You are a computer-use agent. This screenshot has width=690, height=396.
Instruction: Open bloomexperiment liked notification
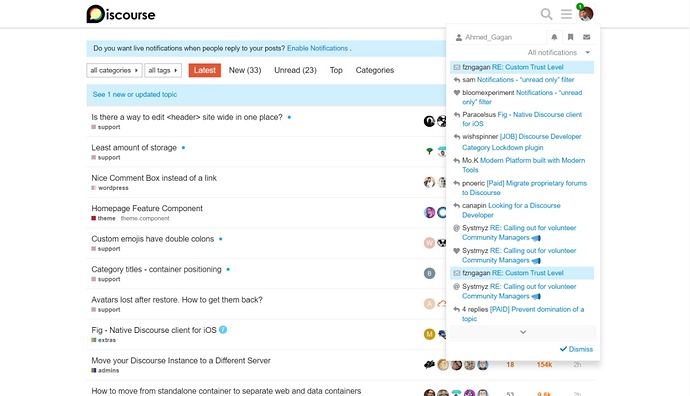pos(522,97)
